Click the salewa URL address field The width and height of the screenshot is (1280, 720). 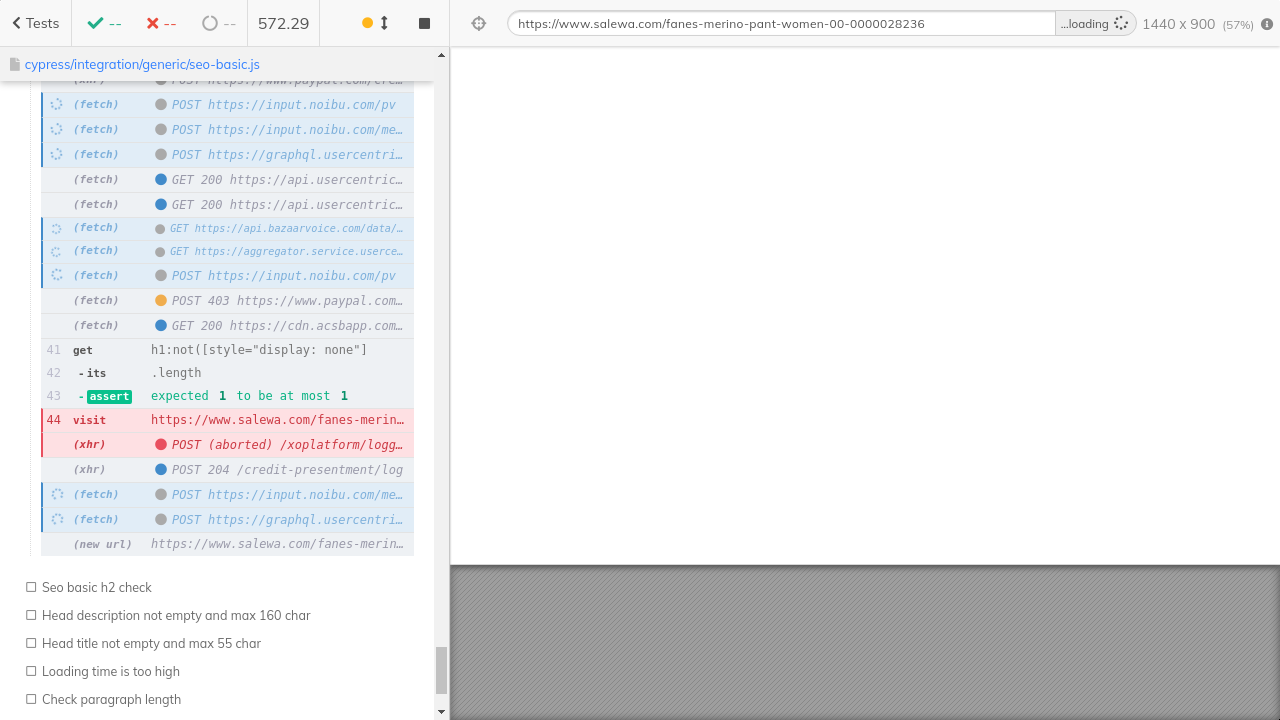click(x=780, y=24)
